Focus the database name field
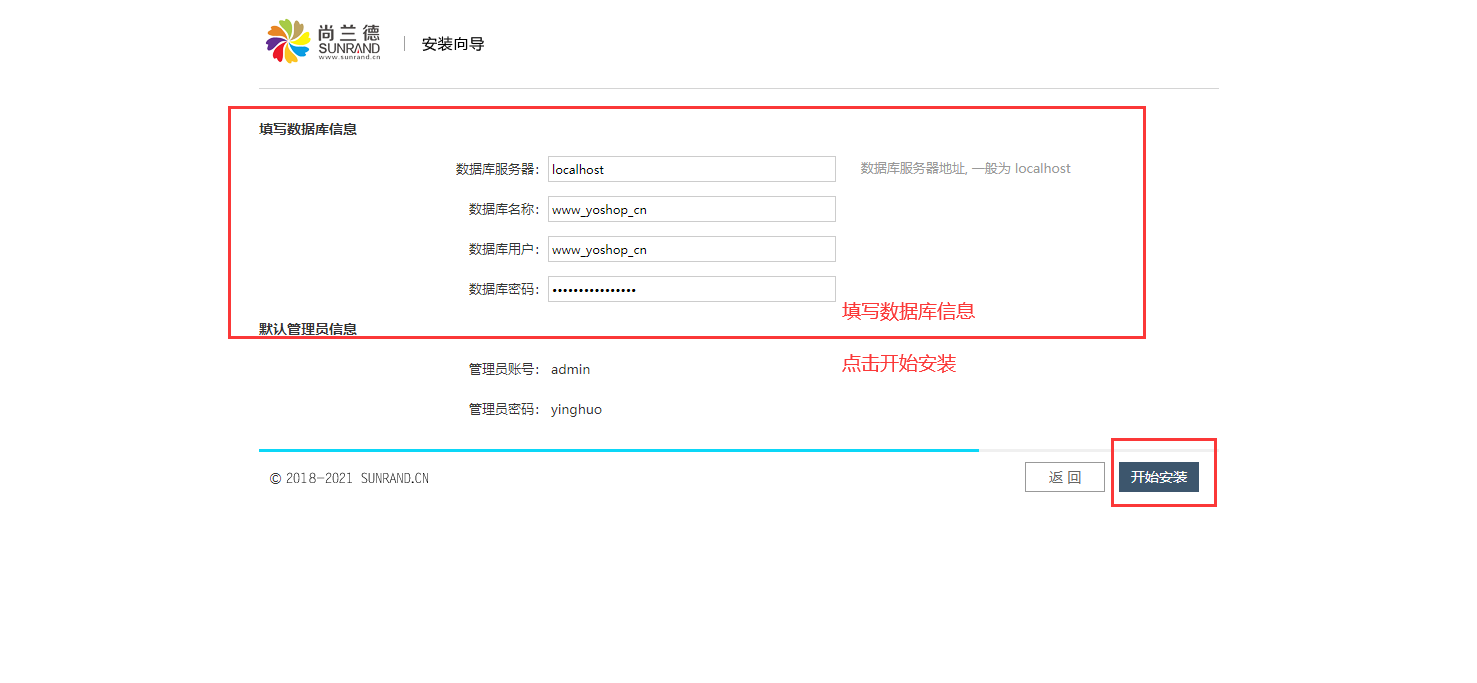1477x683 pixels. (692, 209)
